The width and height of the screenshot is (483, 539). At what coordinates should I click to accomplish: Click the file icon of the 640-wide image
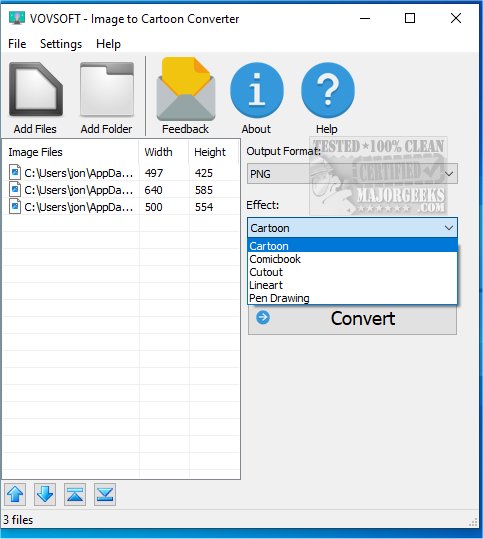pyautogui.click(x=14, y=189)
